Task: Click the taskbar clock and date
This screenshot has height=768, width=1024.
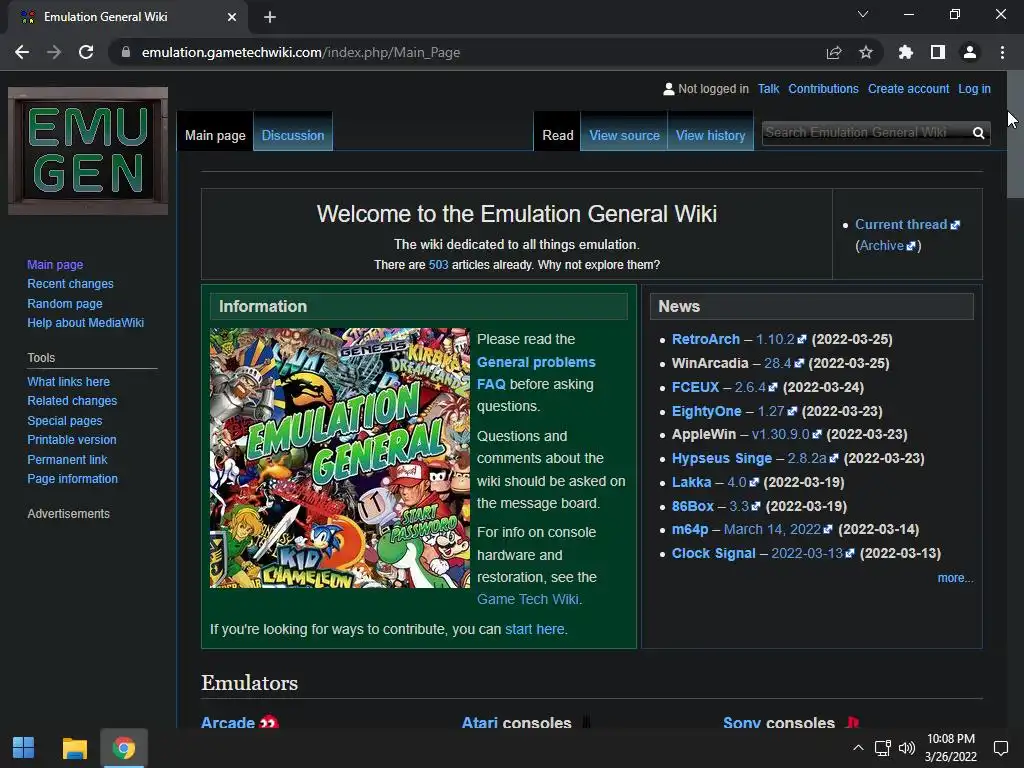Action: pyautogui.click(x=951, y=748)
